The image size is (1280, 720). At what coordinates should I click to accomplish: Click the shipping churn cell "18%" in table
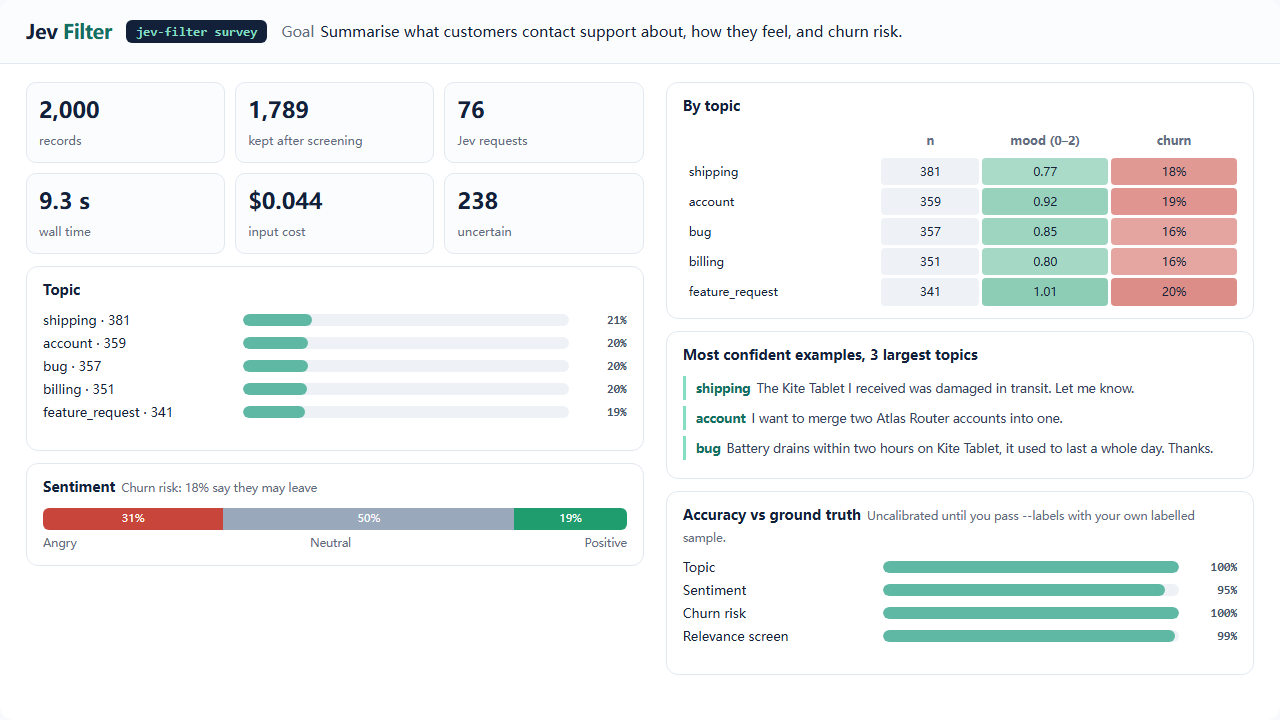pyautogui.click(x=1174, y=172)
